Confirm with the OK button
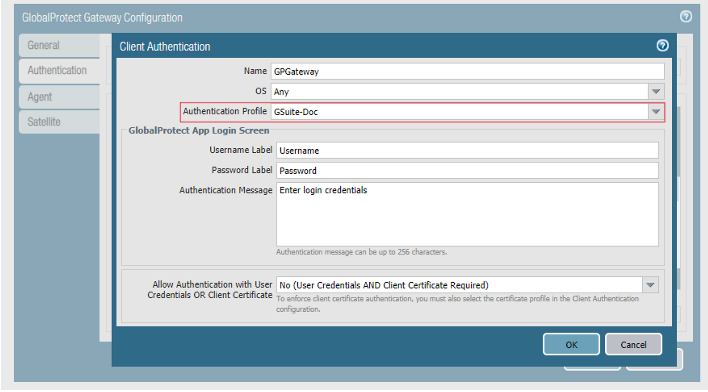 [571, 345]
